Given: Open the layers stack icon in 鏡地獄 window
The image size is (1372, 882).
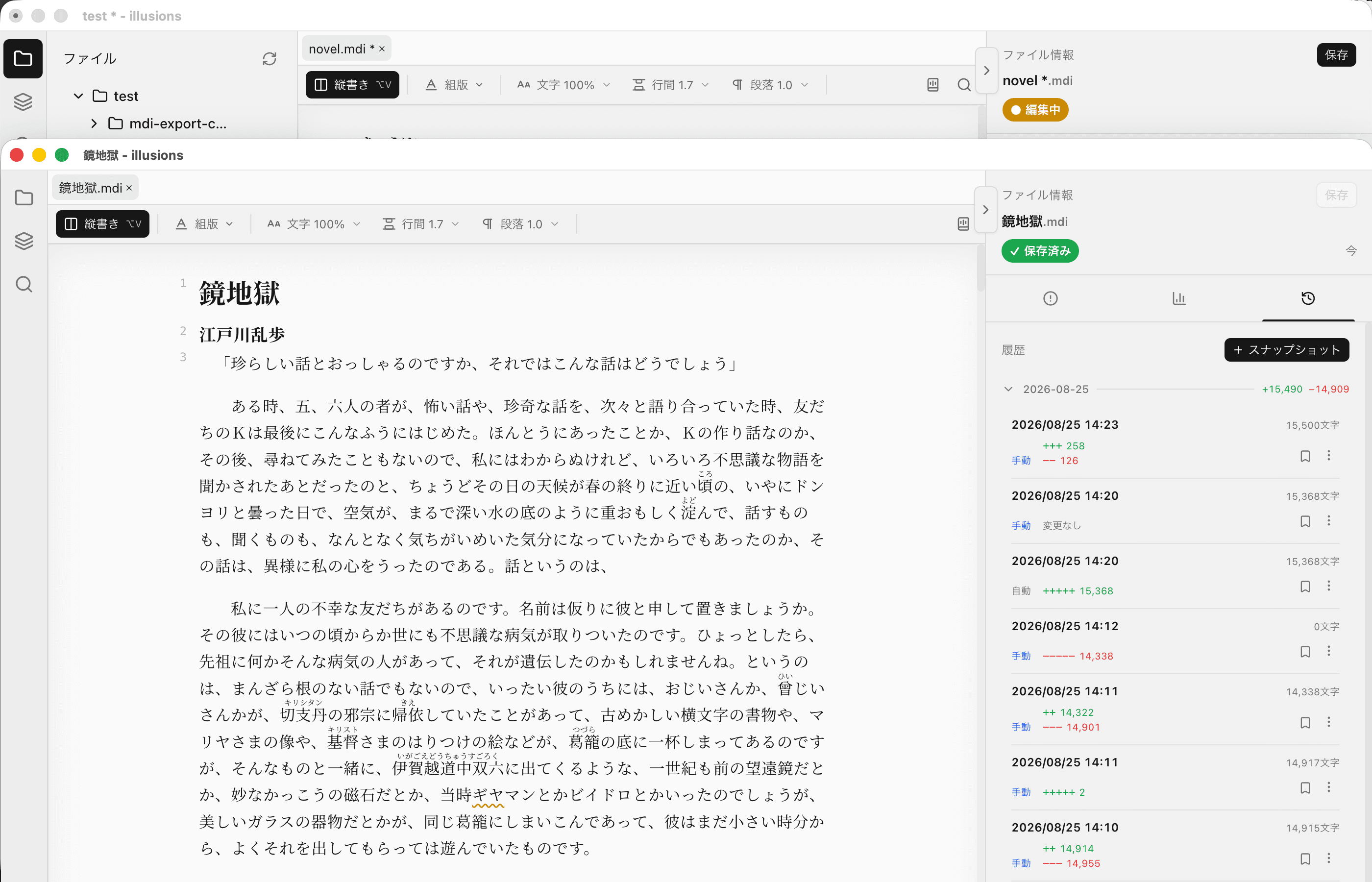Looking at the screenshot, I should [x=24, y=241].
